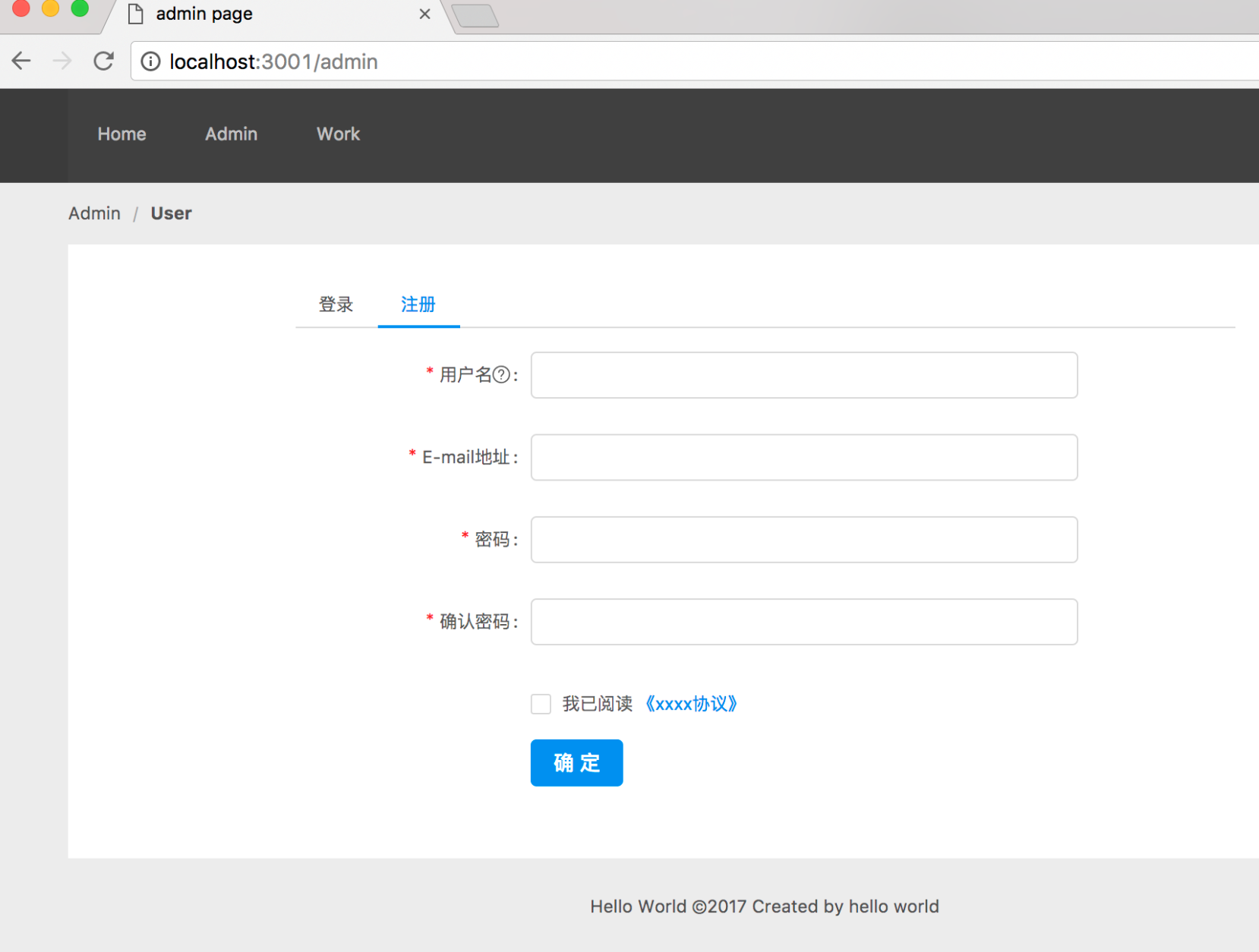Check the agreement checkbox
This screenshot has height=952, width=1259.
[x=541, y=704]
